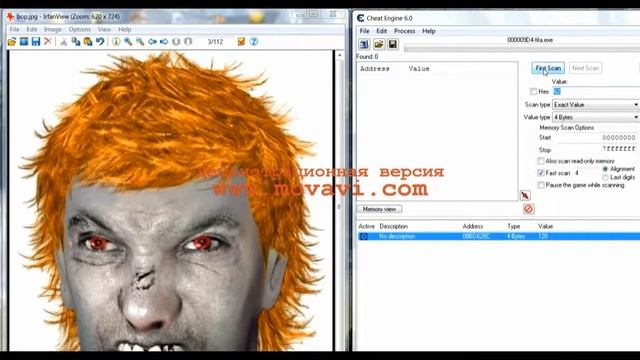Click the IrfanView about question-mark icon
The width and height of the screenshot is (640, 360).
pyautogui.click(x=254, y=41)
